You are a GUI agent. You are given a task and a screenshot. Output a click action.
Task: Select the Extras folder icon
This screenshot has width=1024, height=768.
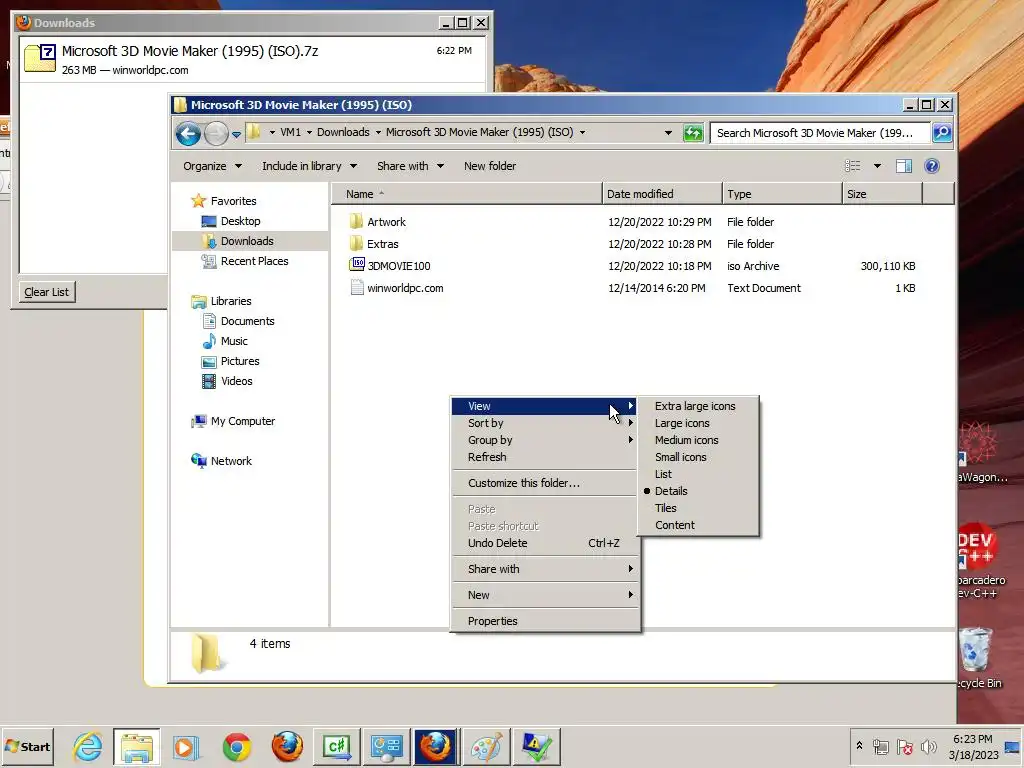point(356,244)
